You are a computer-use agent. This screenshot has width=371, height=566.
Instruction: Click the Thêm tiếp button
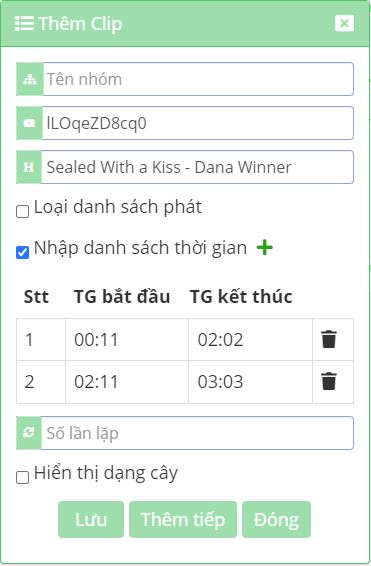click(x=183, y=519)
